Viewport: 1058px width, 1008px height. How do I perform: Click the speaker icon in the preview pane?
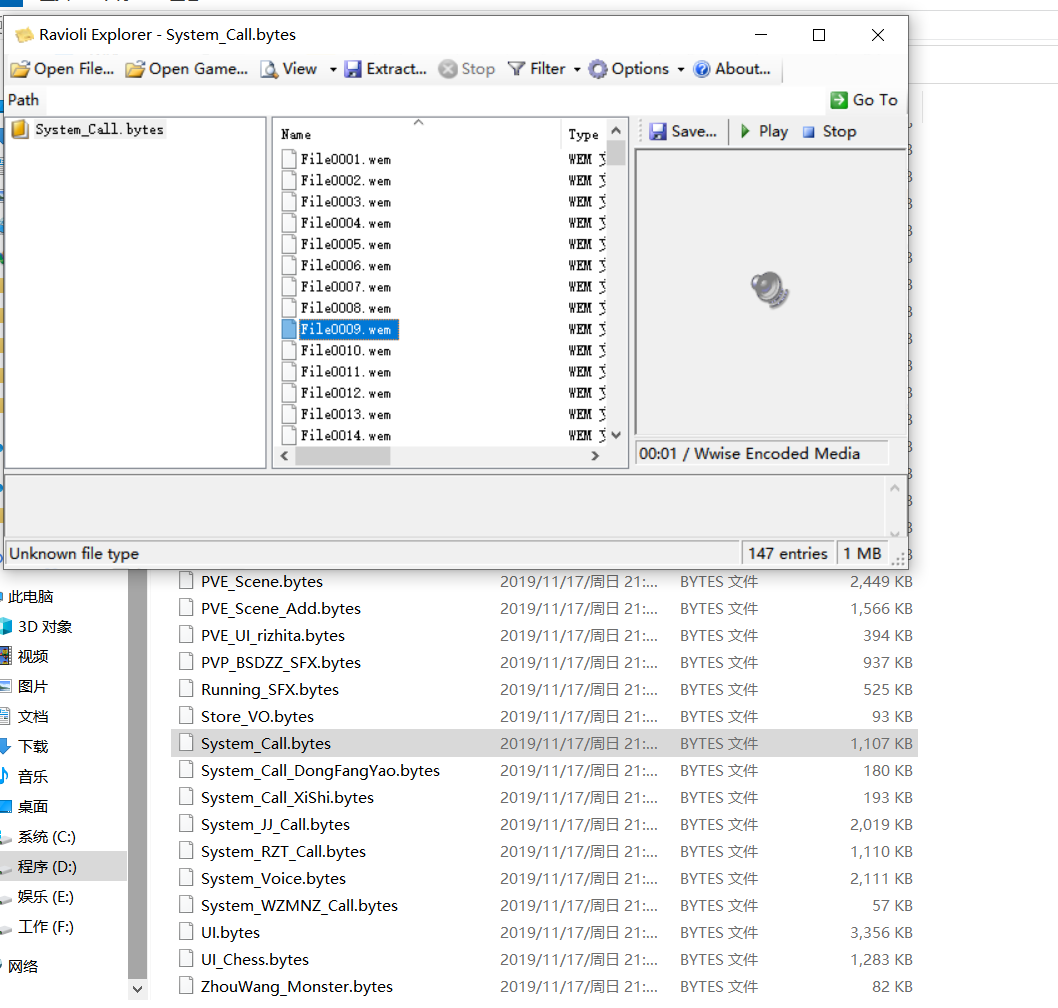(x=770, y=289)
